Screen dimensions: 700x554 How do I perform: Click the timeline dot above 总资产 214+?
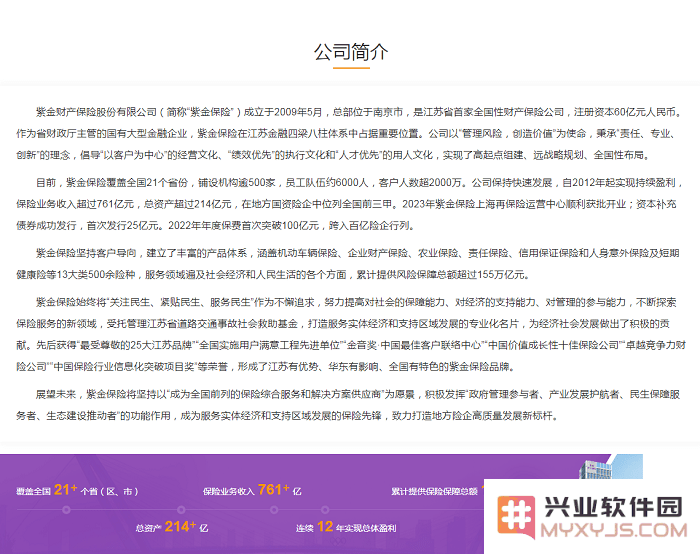click(181, 509)
